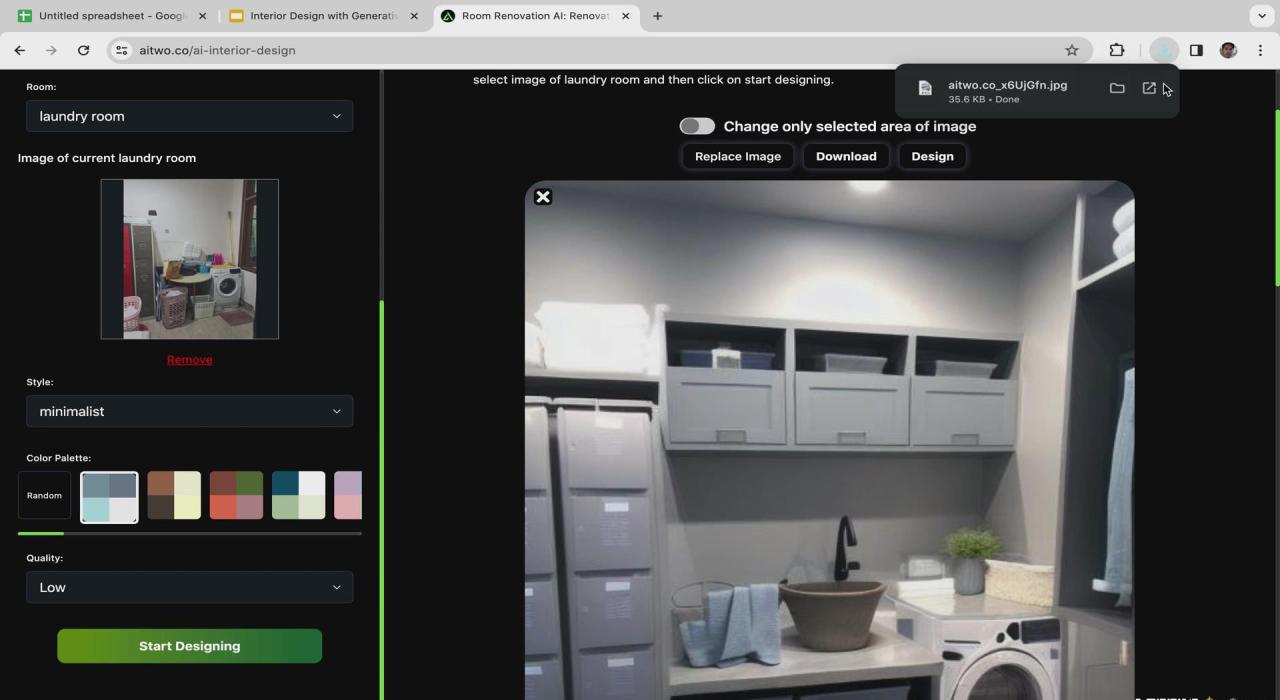The width and height of the screenshot is (1280, 700).
Task: Open the Style dropdown set to minimalist
Action: click(189, 411)
